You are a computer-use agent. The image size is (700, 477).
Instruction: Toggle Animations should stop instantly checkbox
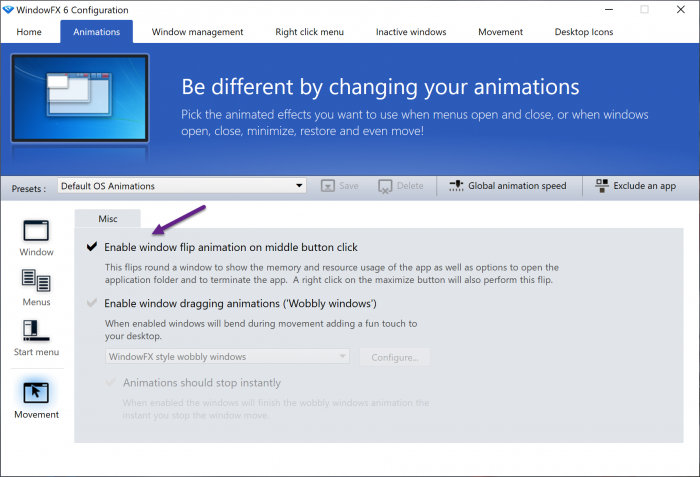111,382
